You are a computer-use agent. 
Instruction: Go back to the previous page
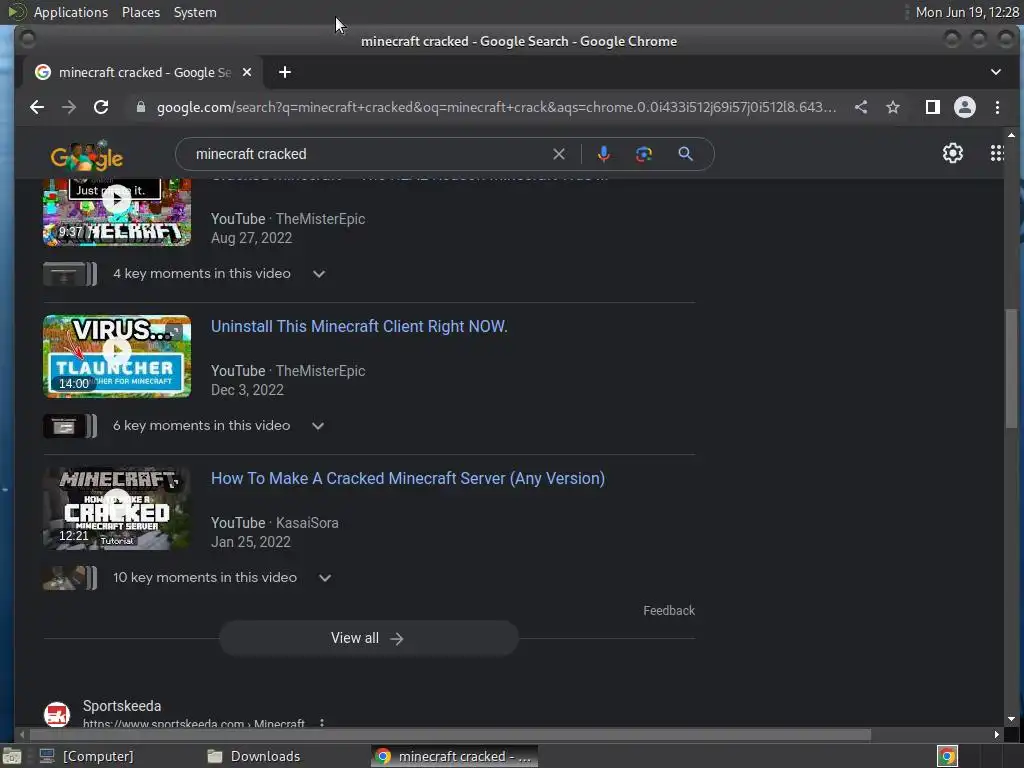(37, 107)
